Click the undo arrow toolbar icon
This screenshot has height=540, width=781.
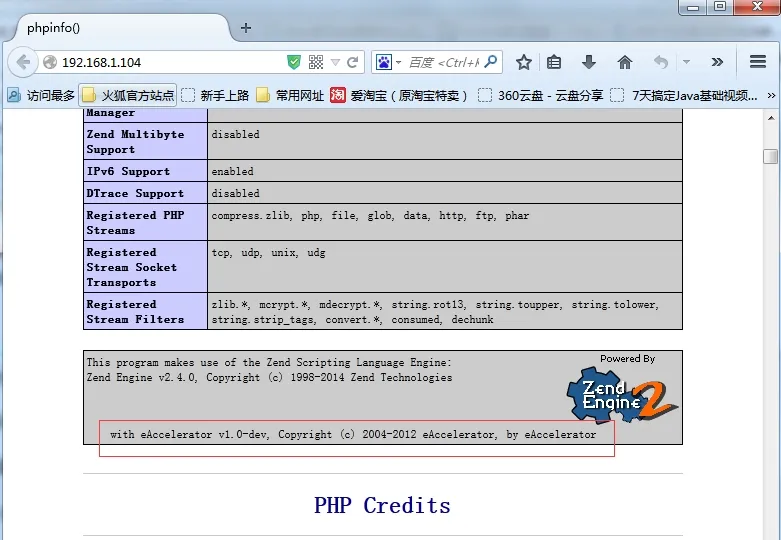661,62
